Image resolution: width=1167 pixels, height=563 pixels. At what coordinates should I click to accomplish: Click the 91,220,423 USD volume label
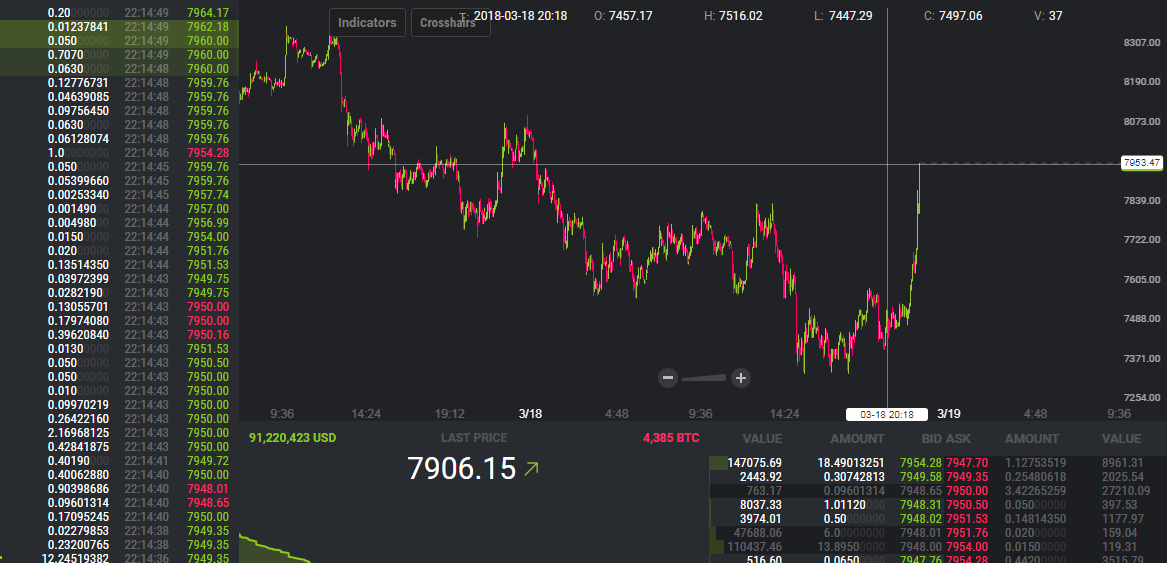[293, 438]
